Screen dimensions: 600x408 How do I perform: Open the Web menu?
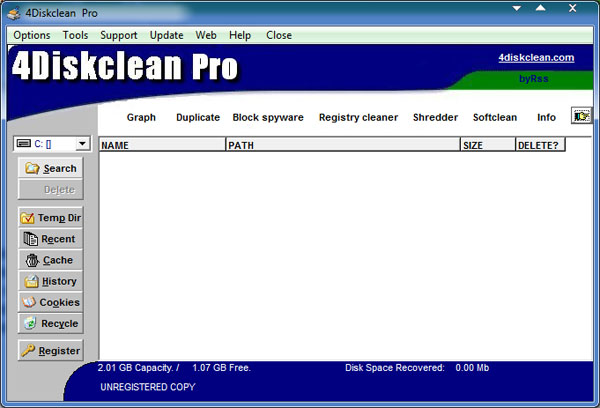(206, 35)
